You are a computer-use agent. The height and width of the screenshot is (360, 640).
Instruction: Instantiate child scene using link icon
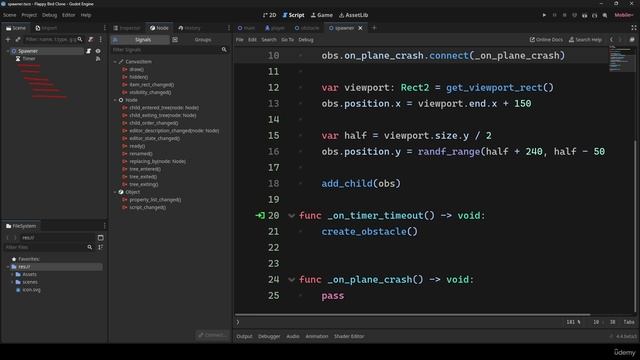click(18, 40)
